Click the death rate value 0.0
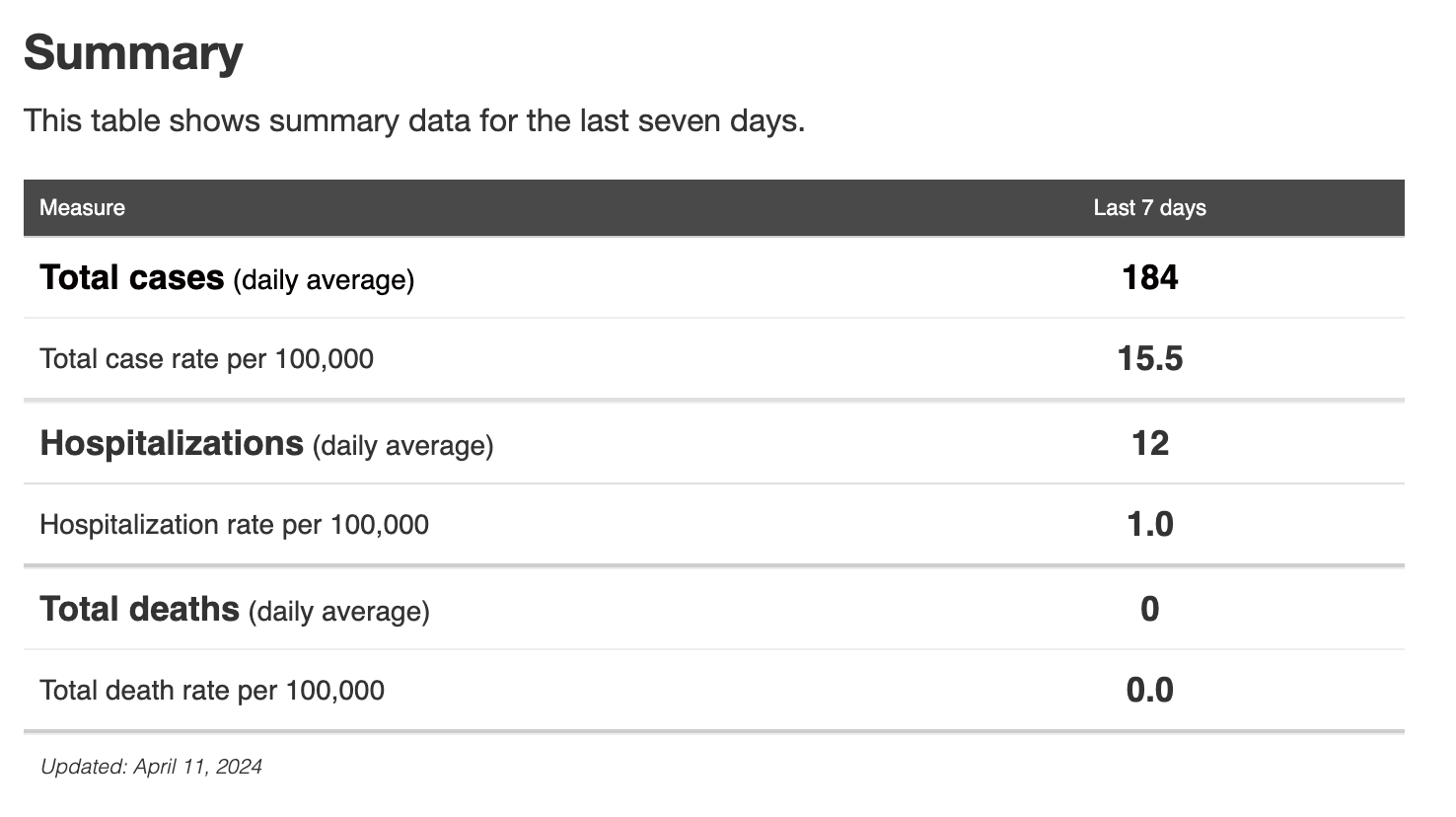 (x=1149, y=691)
